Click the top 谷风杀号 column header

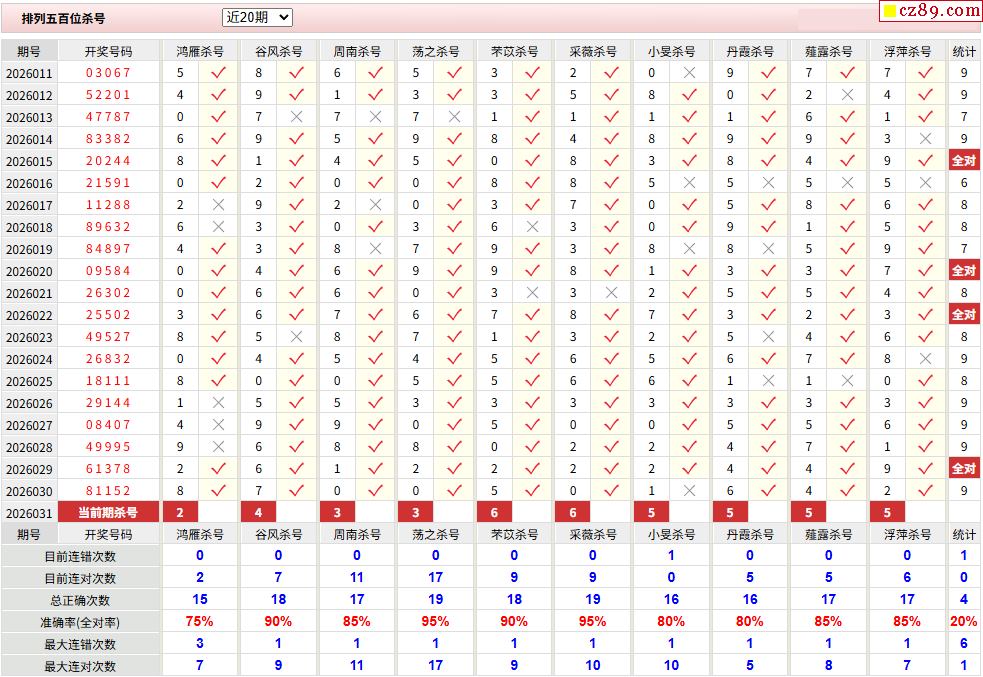pyautogui.click(x=278, y=51)
